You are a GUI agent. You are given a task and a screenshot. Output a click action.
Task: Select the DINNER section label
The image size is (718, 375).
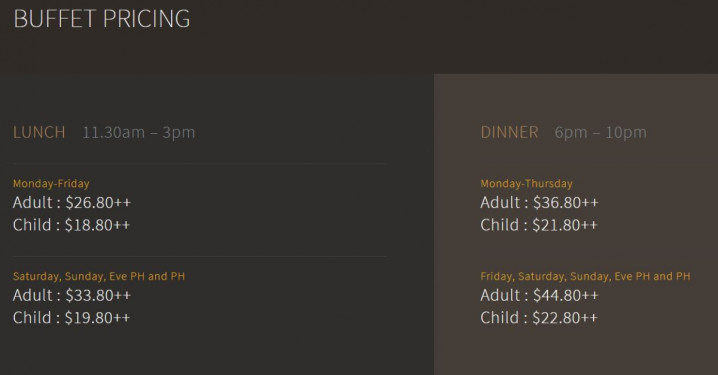pyautogui.click(x=509, y=132)
